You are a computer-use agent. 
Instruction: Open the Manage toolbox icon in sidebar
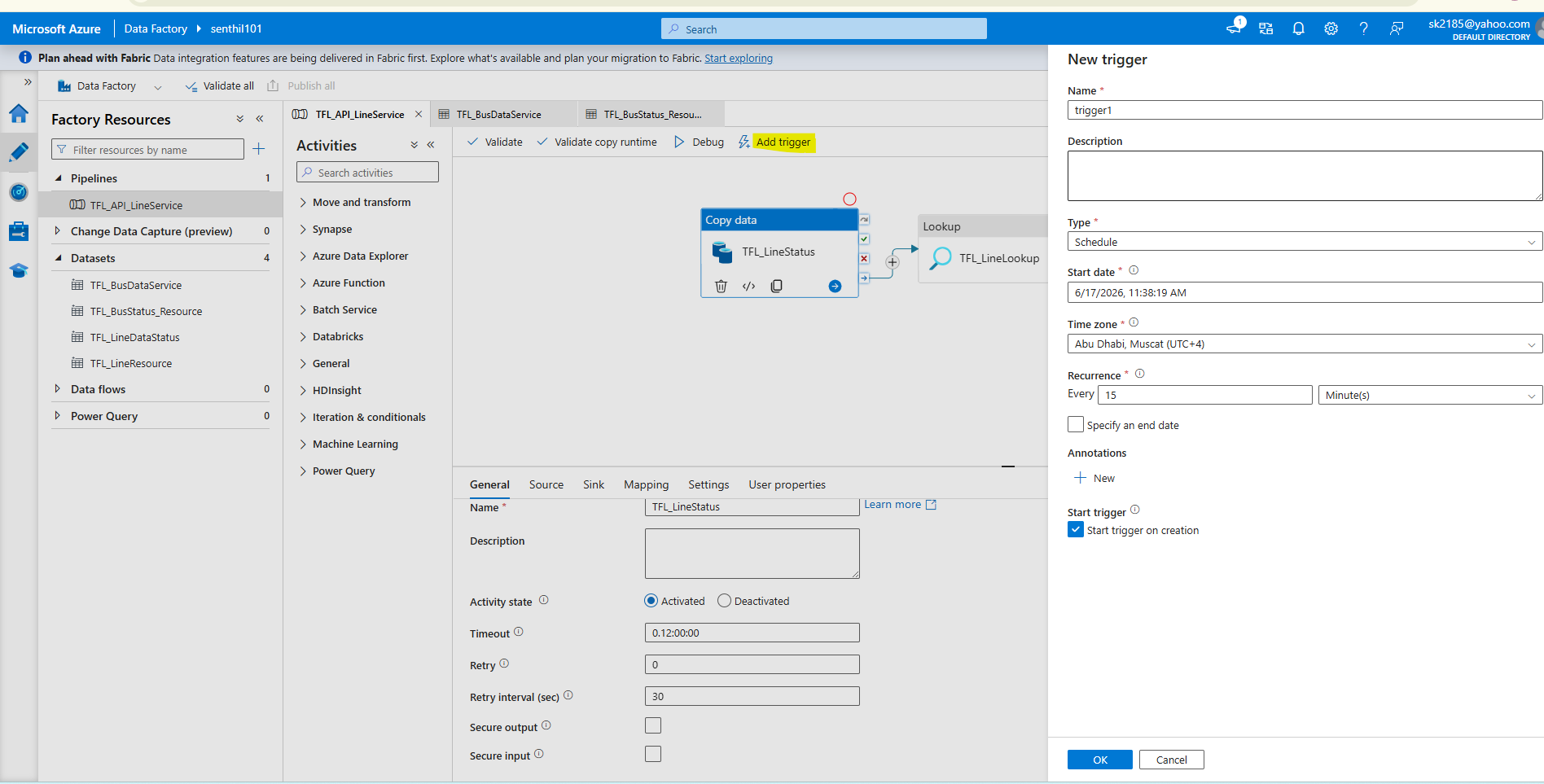click(x=19, y=231)
